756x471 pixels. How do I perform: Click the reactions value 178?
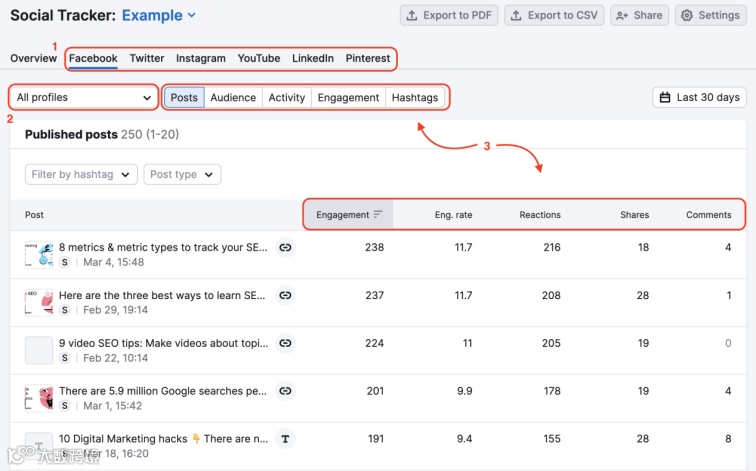point(552,390)
